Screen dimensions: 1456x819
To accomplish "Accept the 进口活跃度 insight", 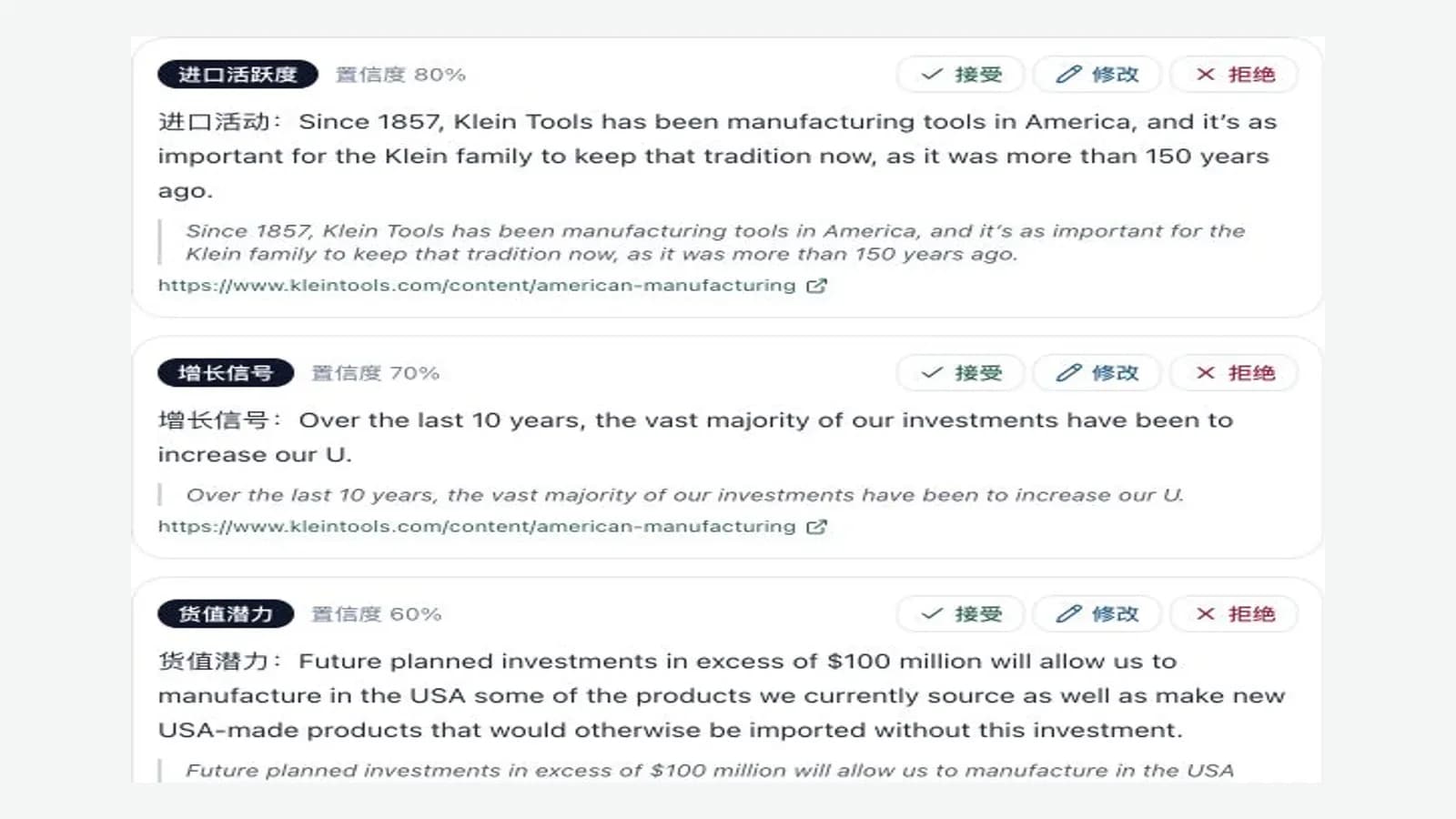I will (x=960, y=75).
